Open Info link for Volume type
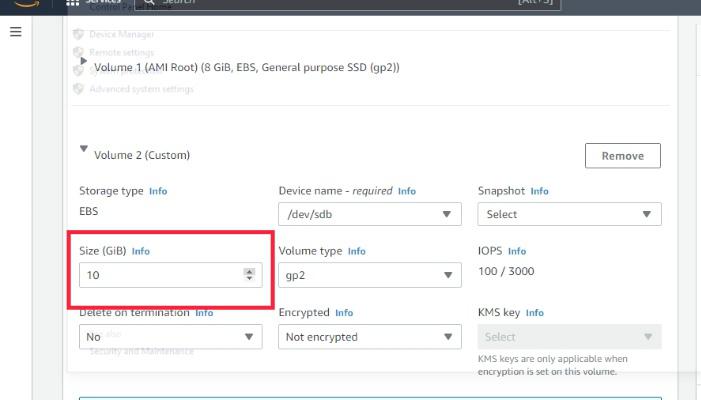701x400 pixels. [357, 251]
